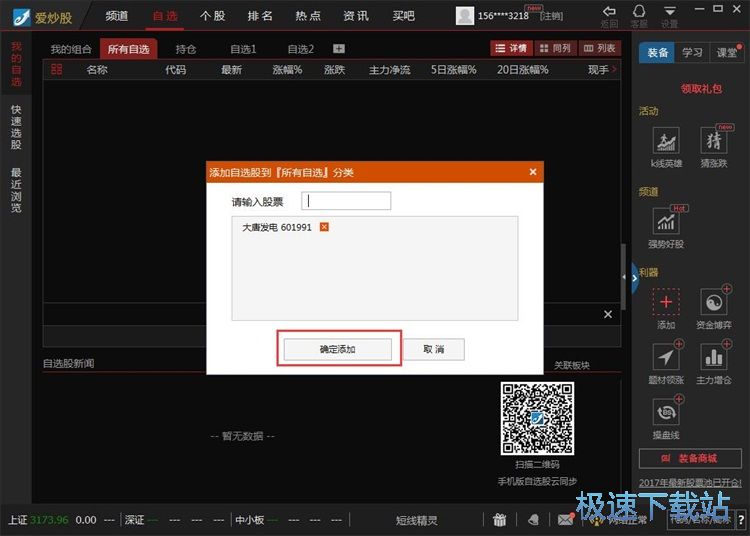Viewport: 750px width, 536px height.
Task: Open the mail envelope icon in status bar
Action: click(565, 519)
